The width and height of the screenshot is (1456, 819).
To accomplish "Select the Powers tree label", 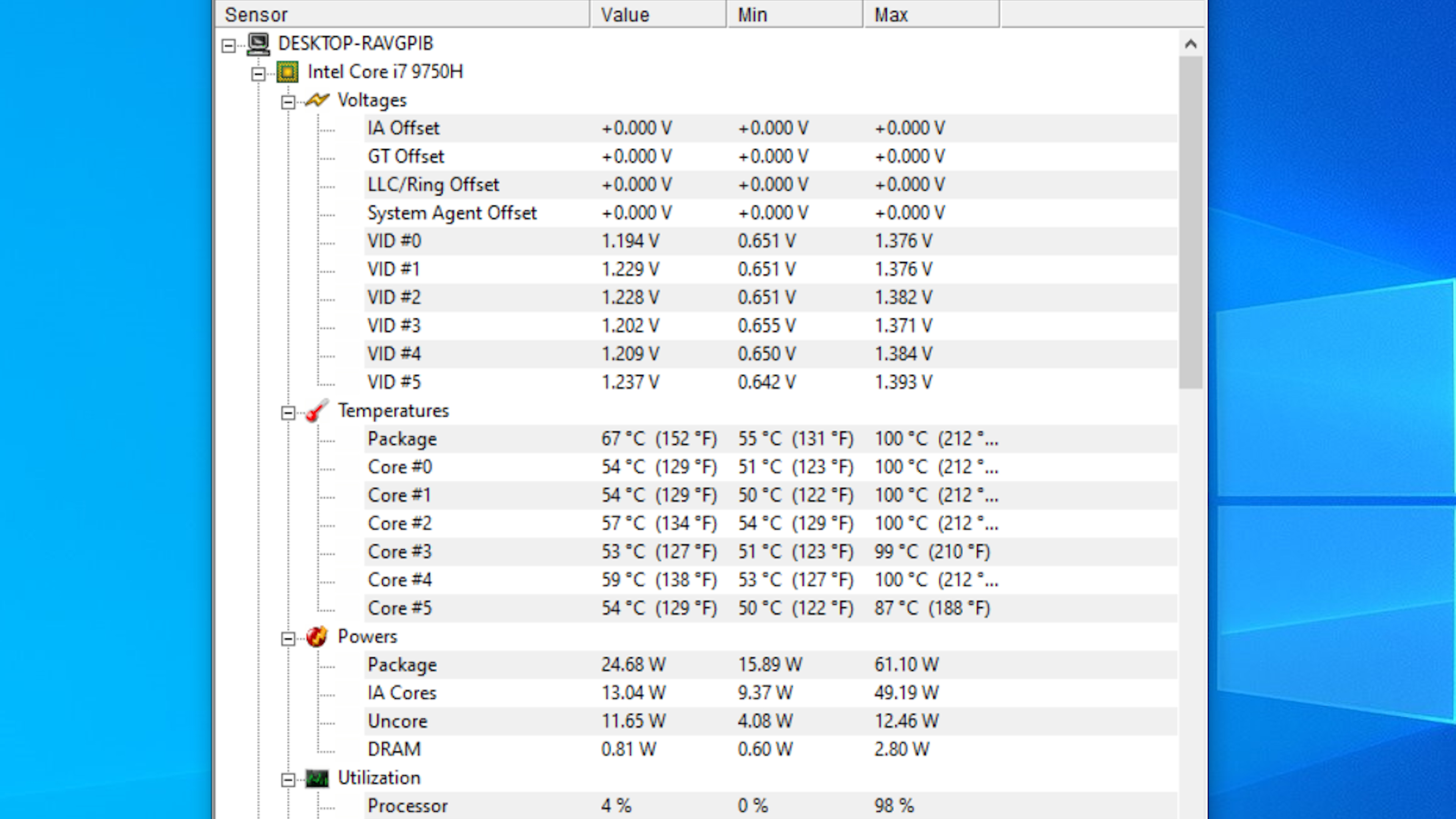I will coord(367,637).
